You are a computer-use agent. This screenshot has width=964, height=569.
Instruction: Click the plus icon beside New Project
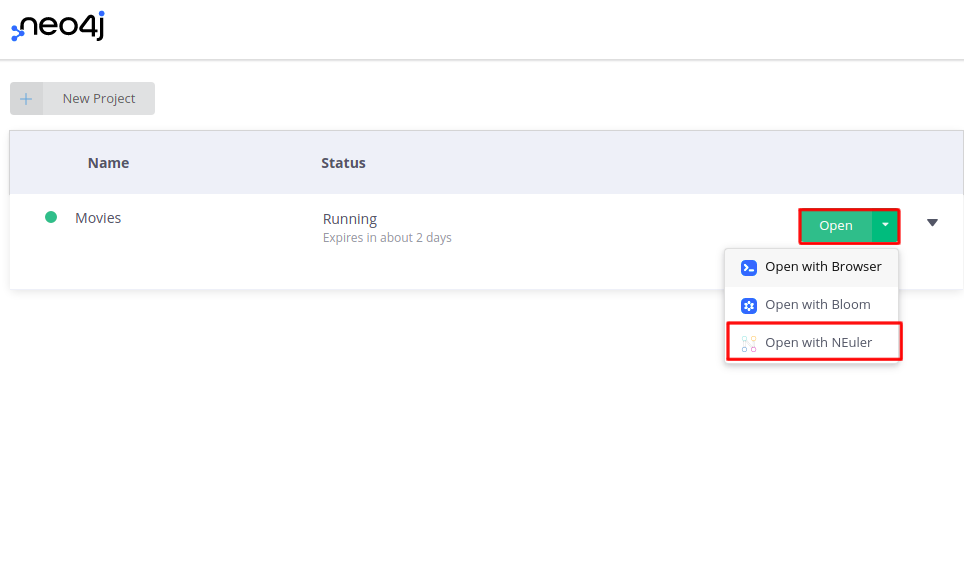[26, 98]
